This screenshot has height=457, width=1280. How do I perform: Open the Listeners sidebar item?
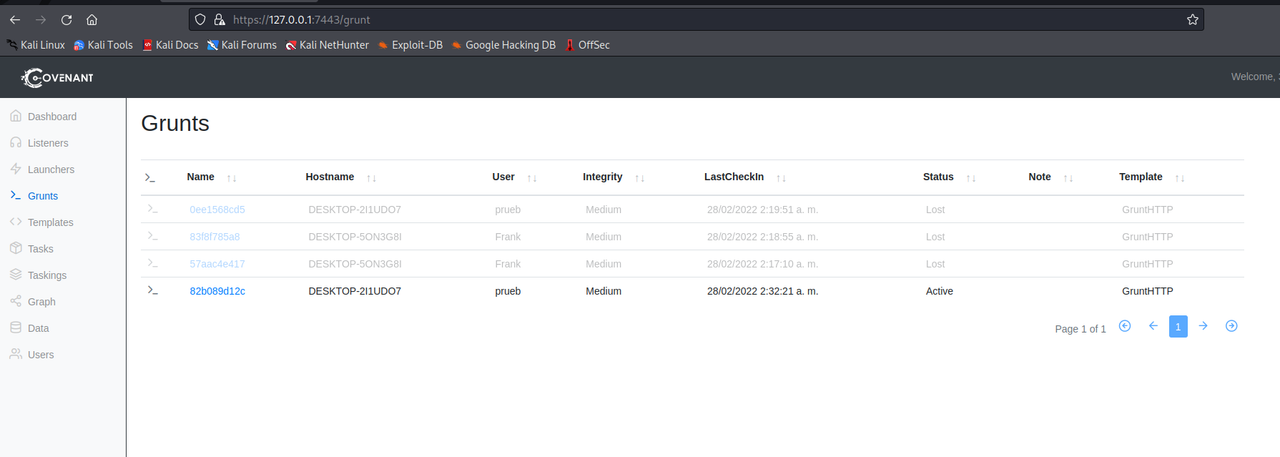[39, 143]
